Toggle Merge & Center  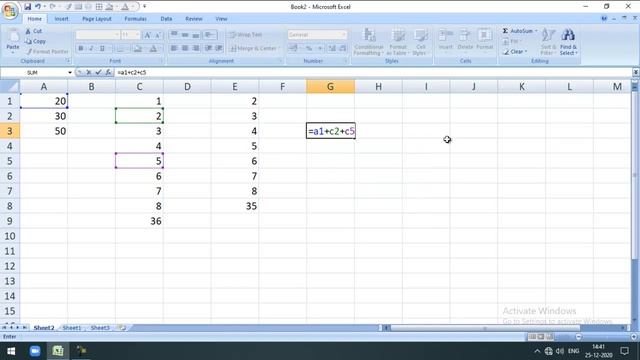click(253, 49)
